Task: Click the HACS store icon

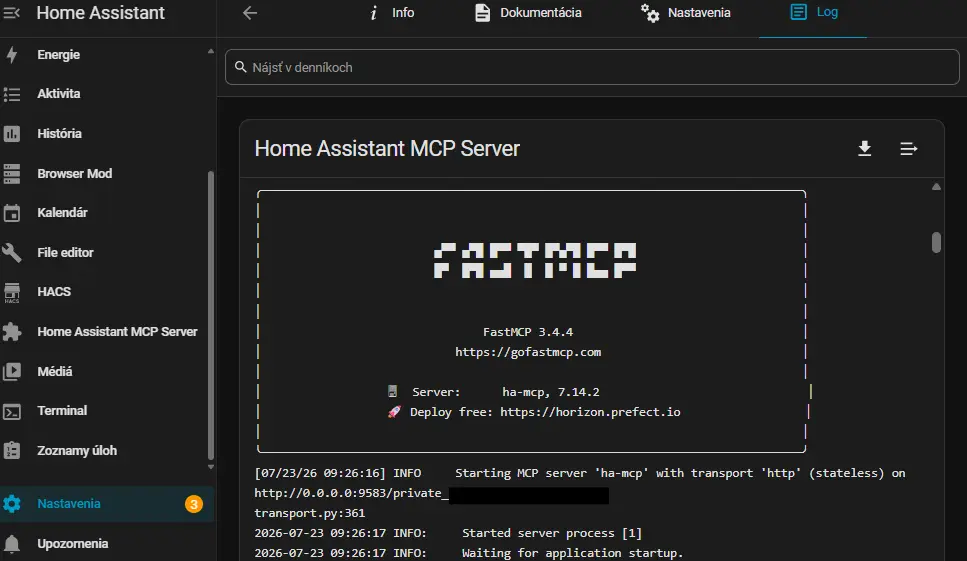Action: [x=12, y=292]
